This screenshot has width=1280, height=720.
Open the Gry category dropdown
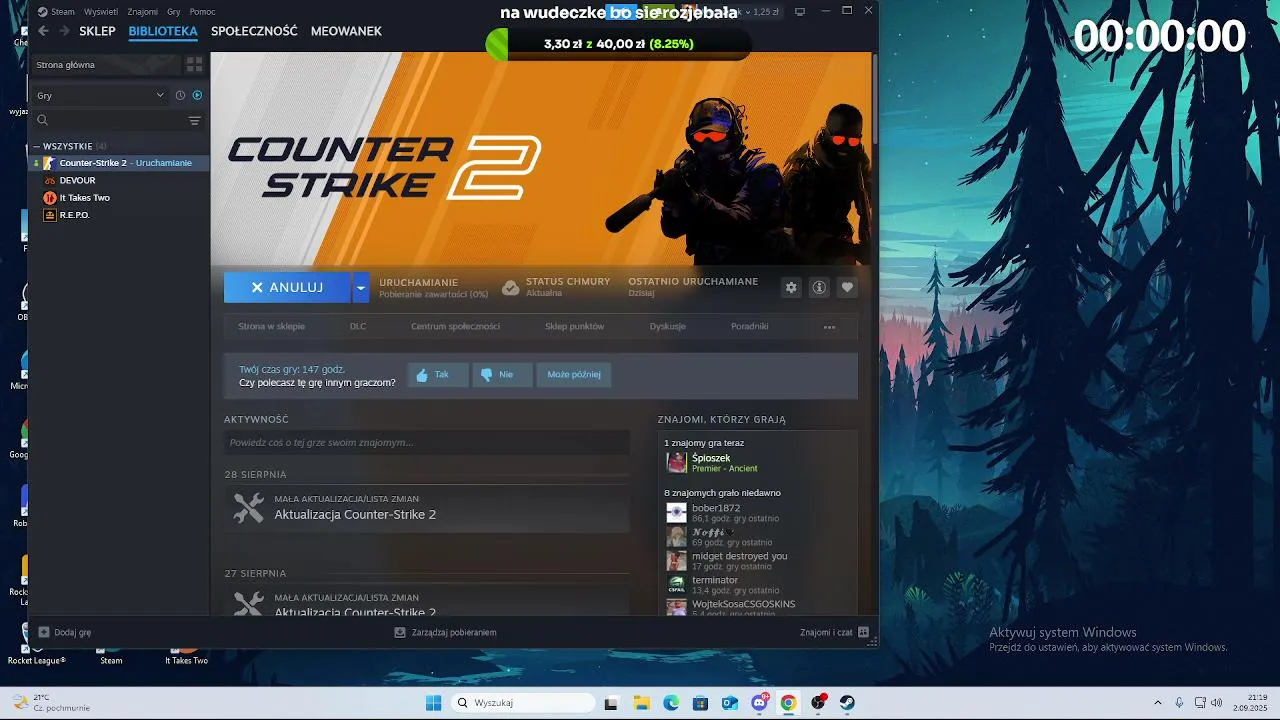pos(100,95)
